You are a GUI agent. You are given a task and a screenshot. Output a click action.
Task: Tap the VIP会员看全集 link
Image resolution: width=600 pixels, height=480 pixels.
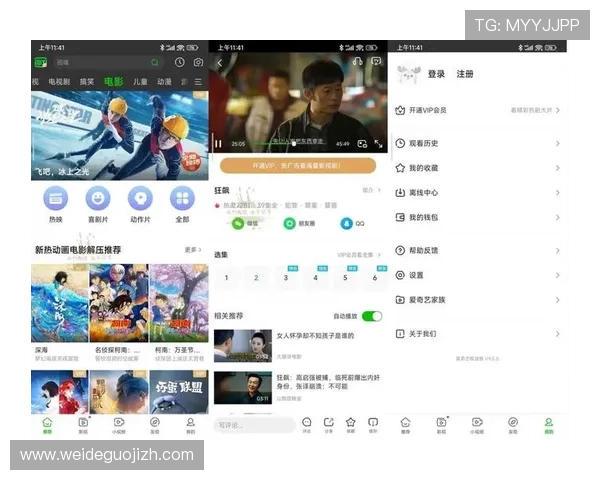[358, 255]
